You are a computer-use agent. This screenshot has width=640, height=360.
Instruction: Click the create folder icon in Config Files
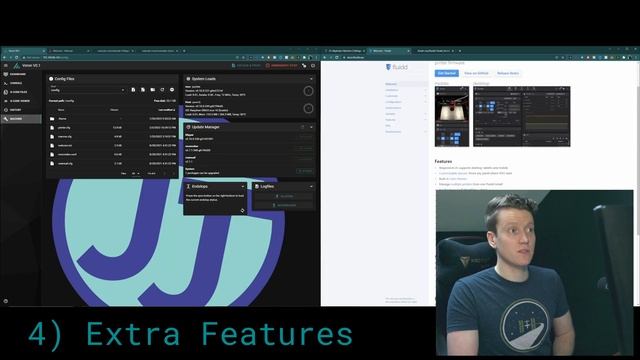153,89
